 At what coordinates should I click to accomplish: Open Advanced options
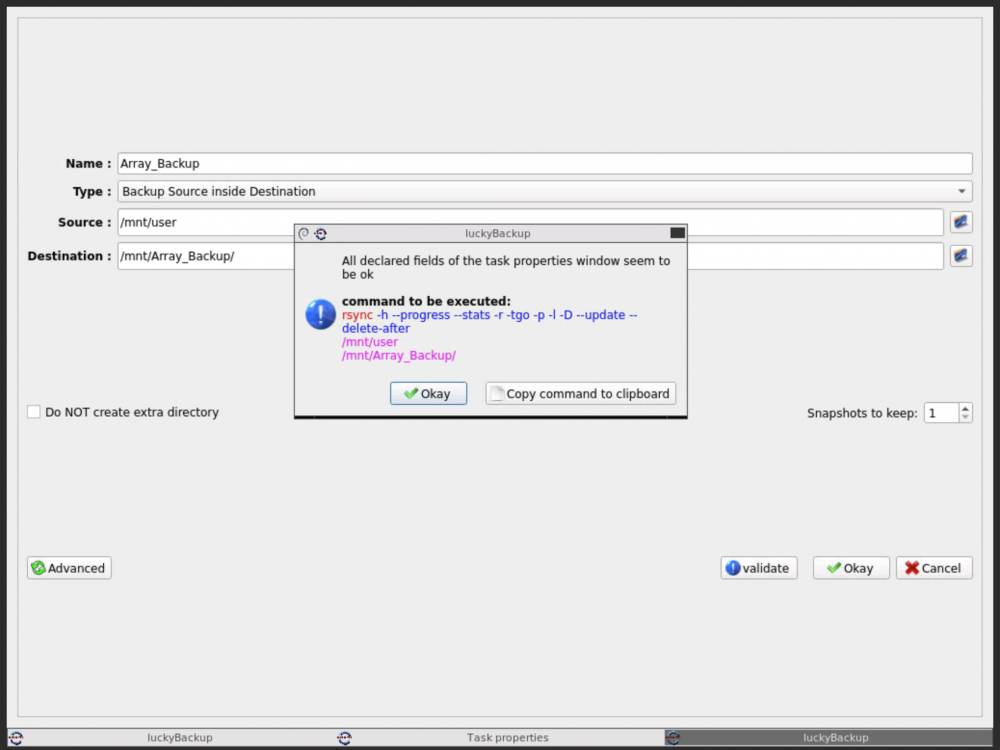point(69,568)
